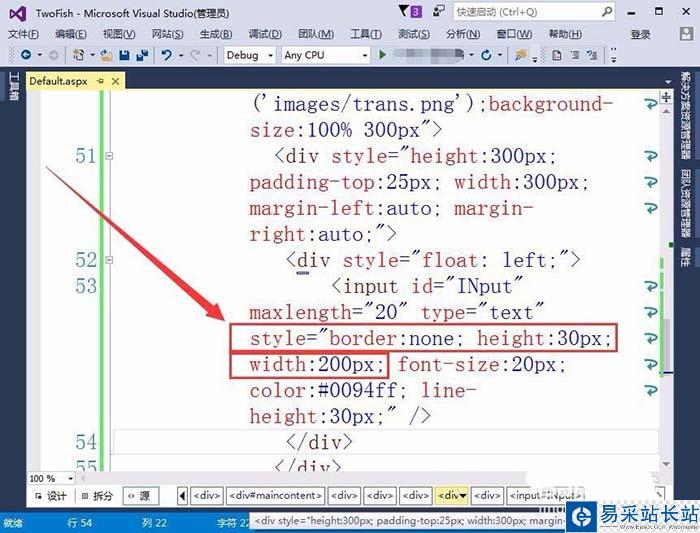Switch to 源 source view

point(140,496)
